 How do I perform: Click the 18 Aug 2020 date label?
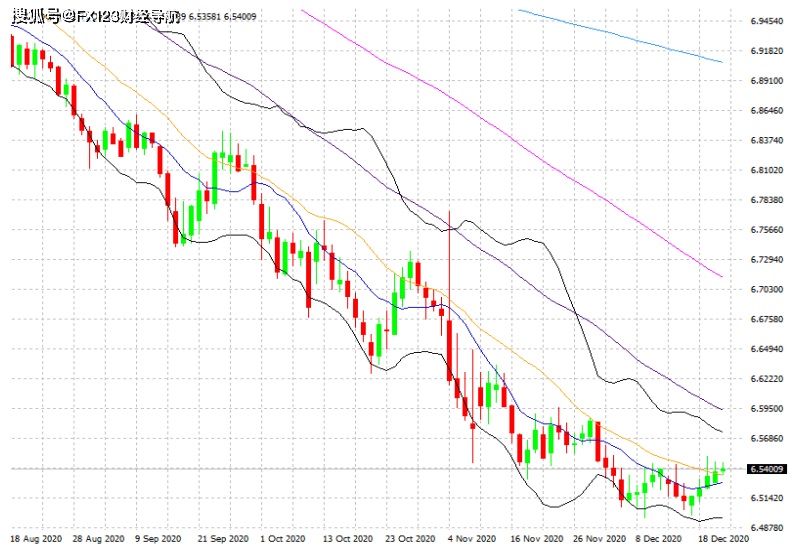pos(36,539)
